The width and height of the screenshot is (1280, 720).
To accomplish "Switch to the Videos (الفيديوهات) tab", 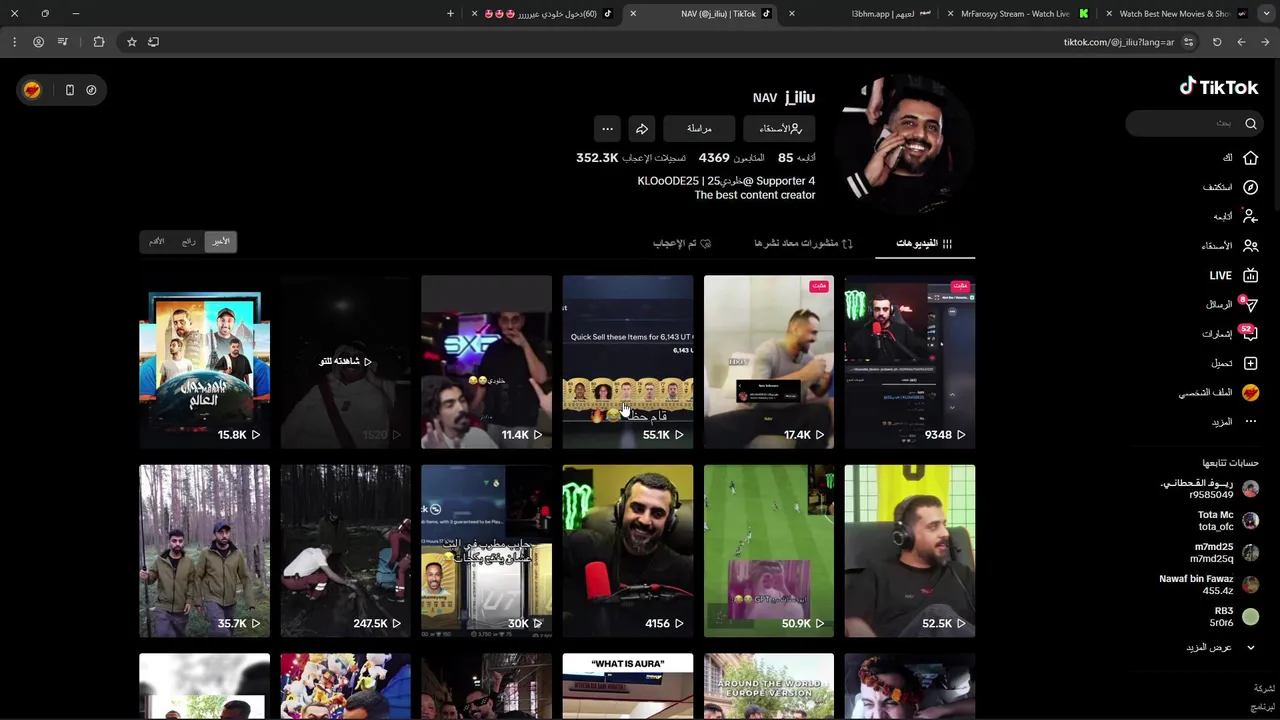I will [924, 243].
